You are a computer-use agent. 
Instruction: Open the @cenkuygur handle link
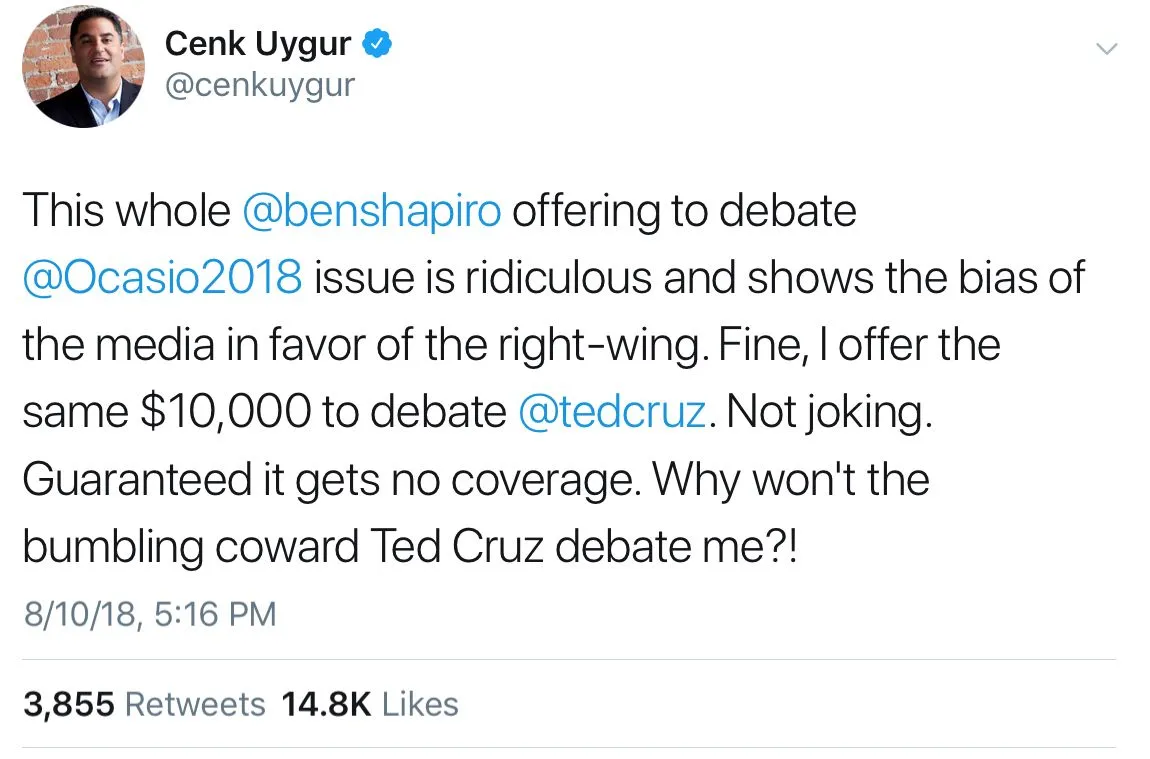tap(259, 86)
